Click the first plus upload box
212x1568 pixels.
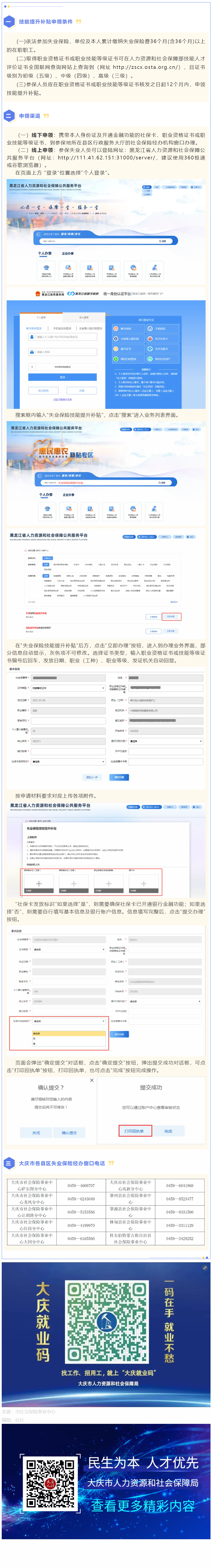pyautogui.click(x=39, y=883)
